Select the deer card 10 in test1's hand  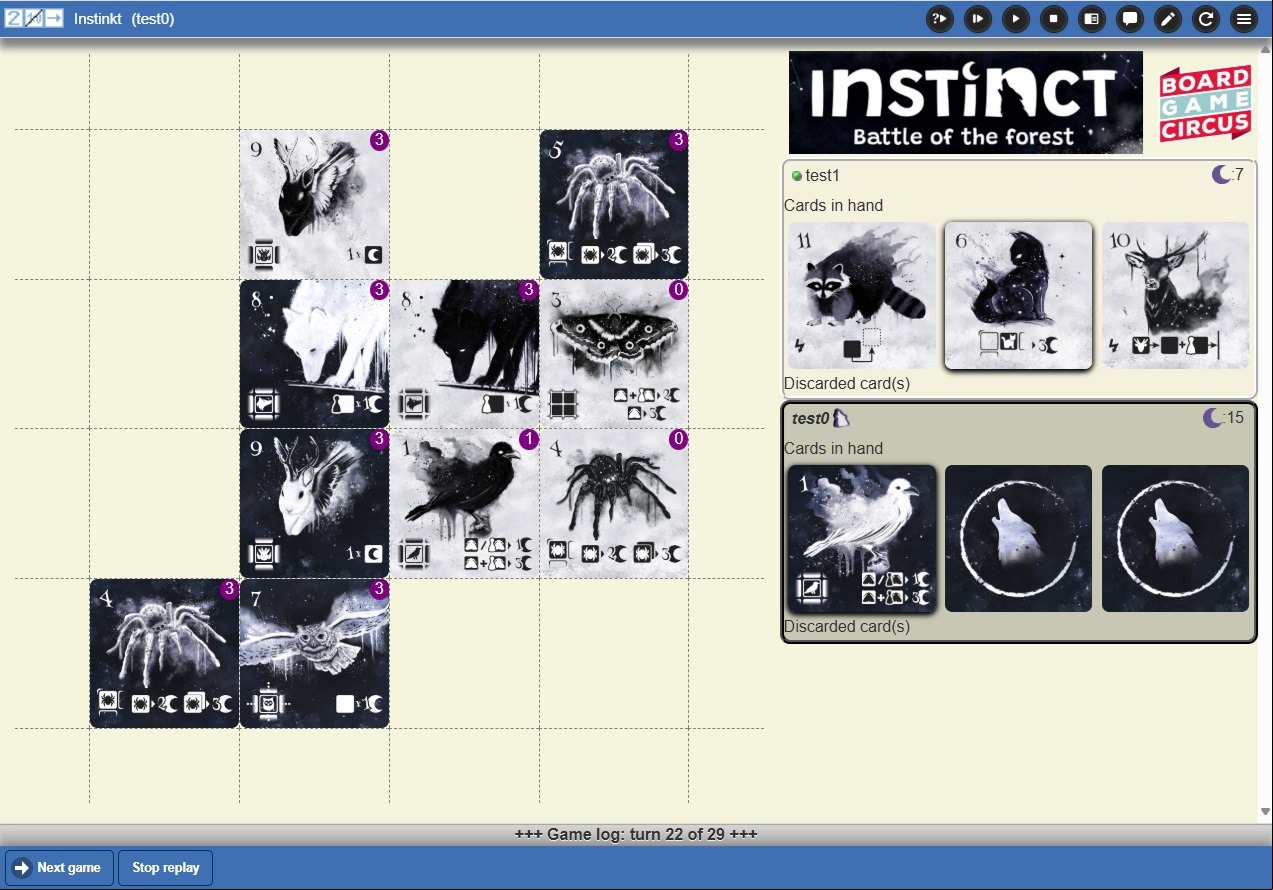pyautogui.click(x=1175, y=295)
